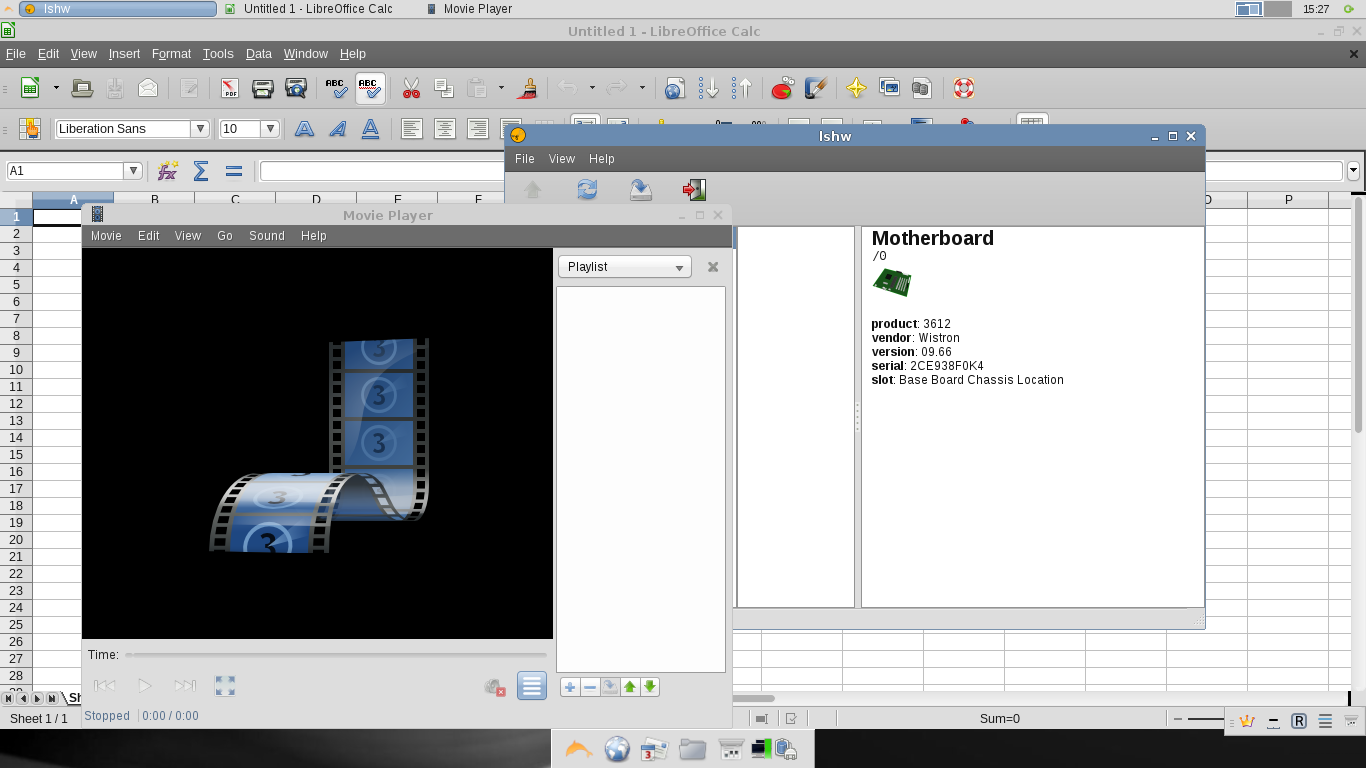This screenshot has height=768, width=1366.
Task: Insert a chart in Calc
Action: pos(782,88)
